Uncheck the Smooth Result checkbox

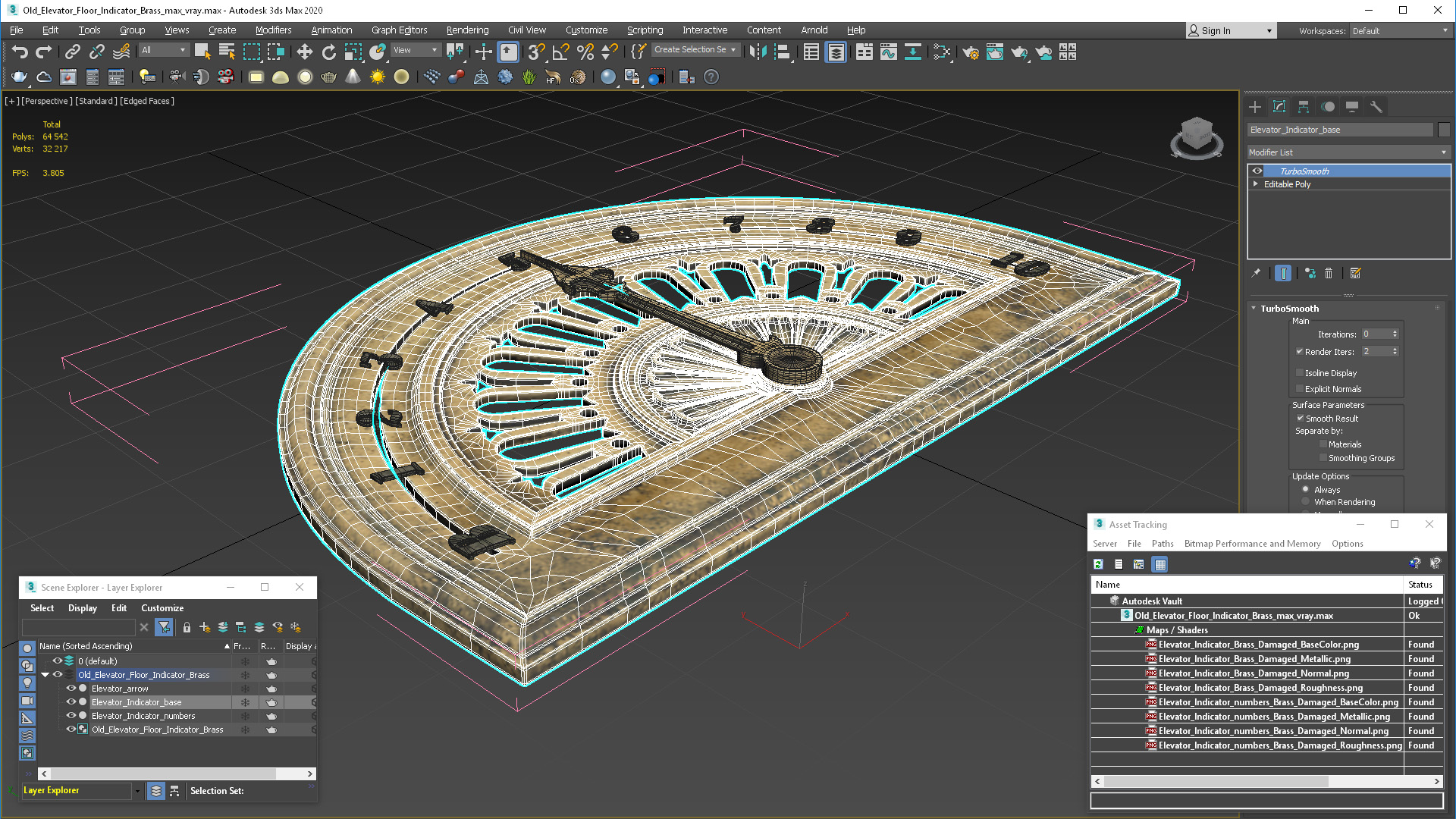[x=1300, y=419]
